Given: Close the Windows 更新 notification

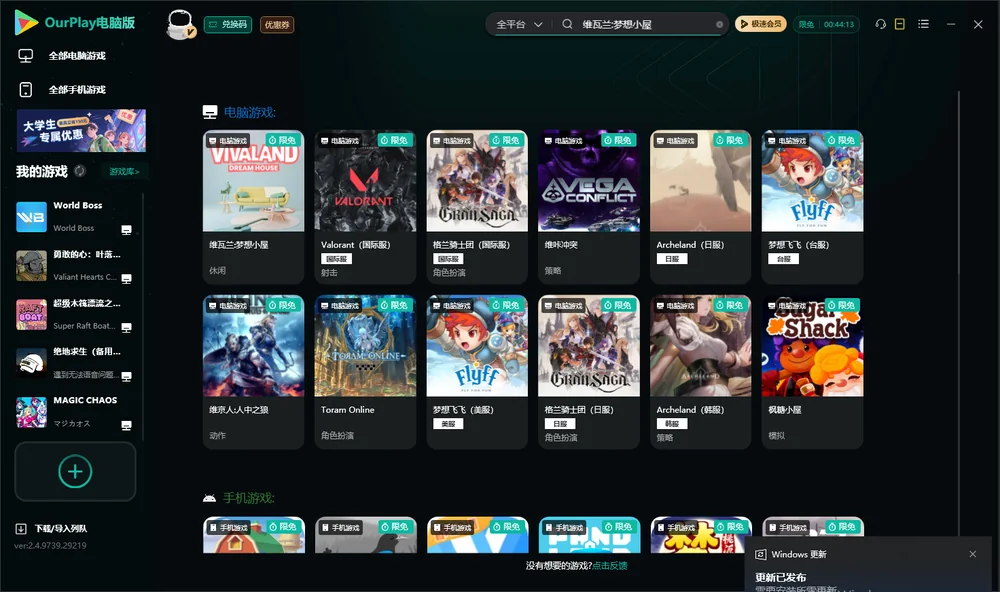Looking at the screenshot, I should (973, 554).
